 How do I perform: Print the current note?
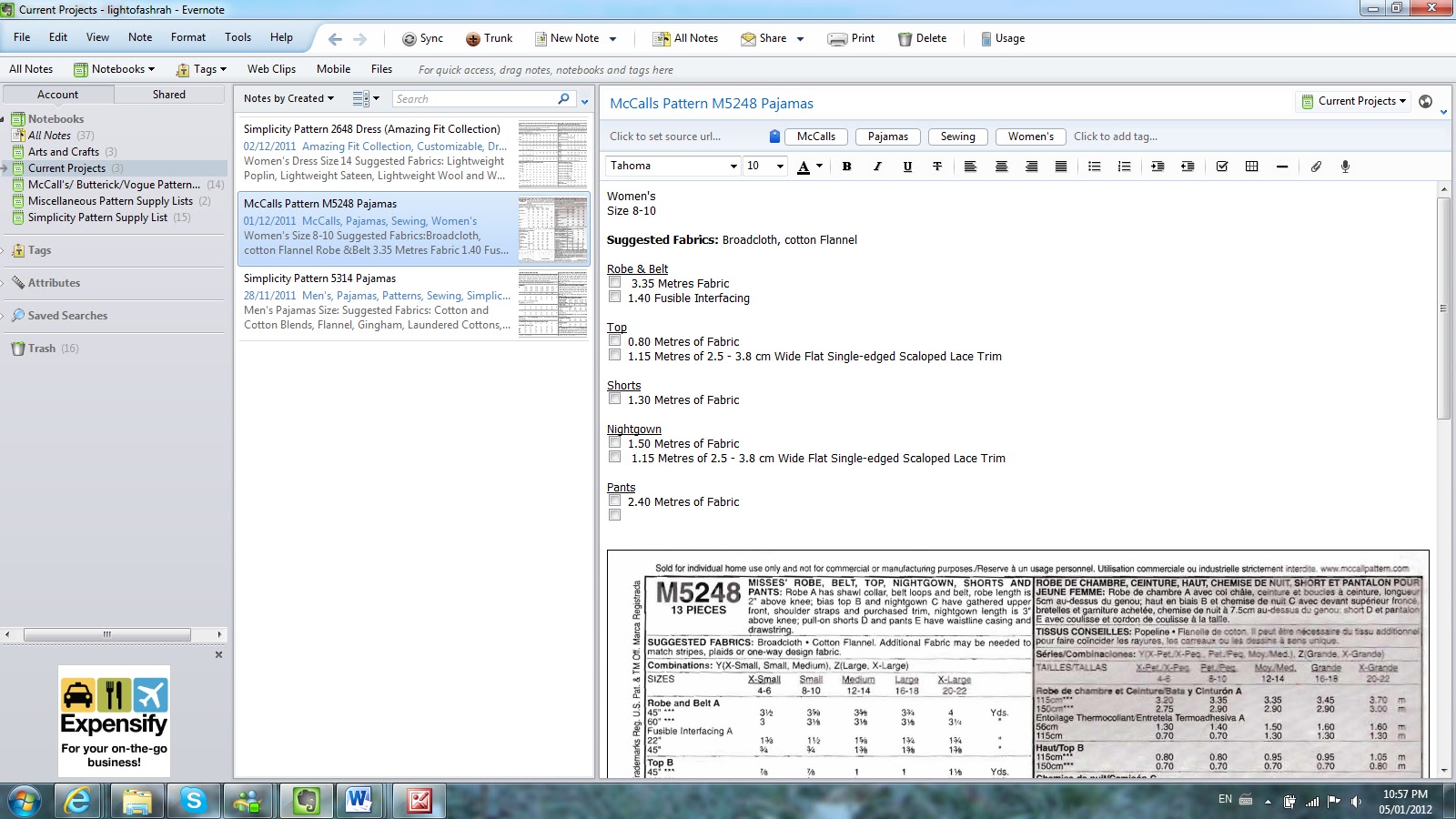(851, 38)
